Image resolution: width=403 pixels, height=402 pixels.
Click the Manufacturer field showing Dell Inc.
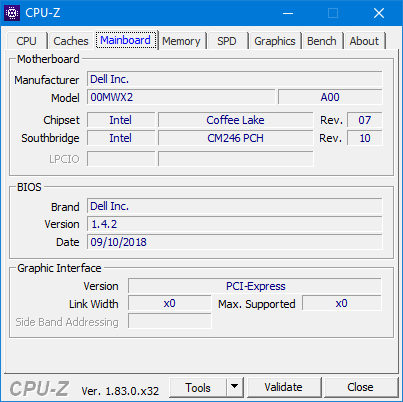235,79
